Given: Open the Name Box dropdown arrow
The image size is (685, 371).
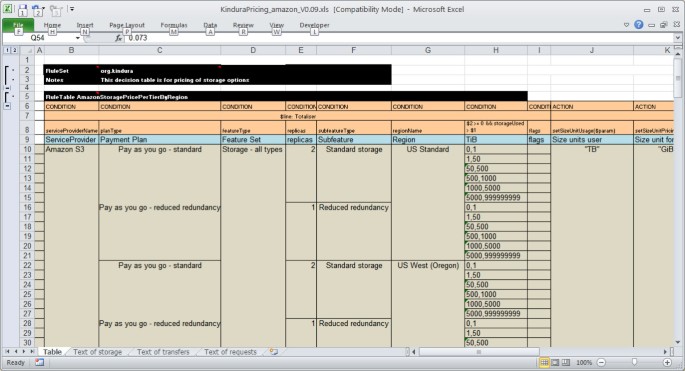Looking at the screenshot, I should pos(78,38).
